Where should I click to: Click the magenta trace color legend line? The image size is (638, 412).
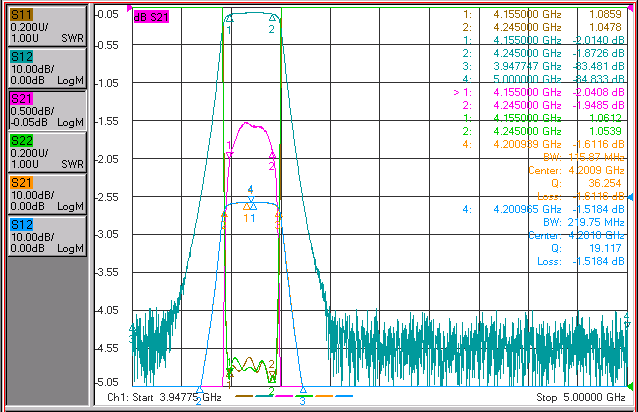(x=284, y=395)
